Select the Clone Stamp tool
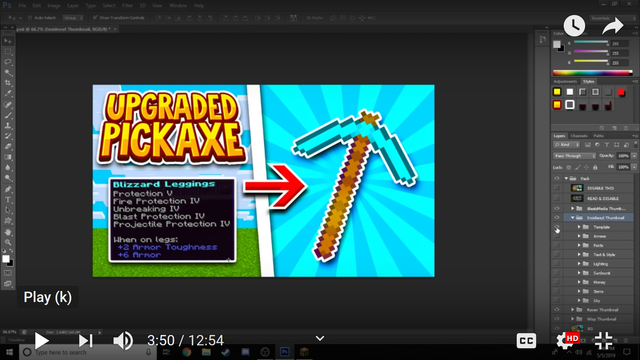The image size is (640, 360). pos(8,126)
